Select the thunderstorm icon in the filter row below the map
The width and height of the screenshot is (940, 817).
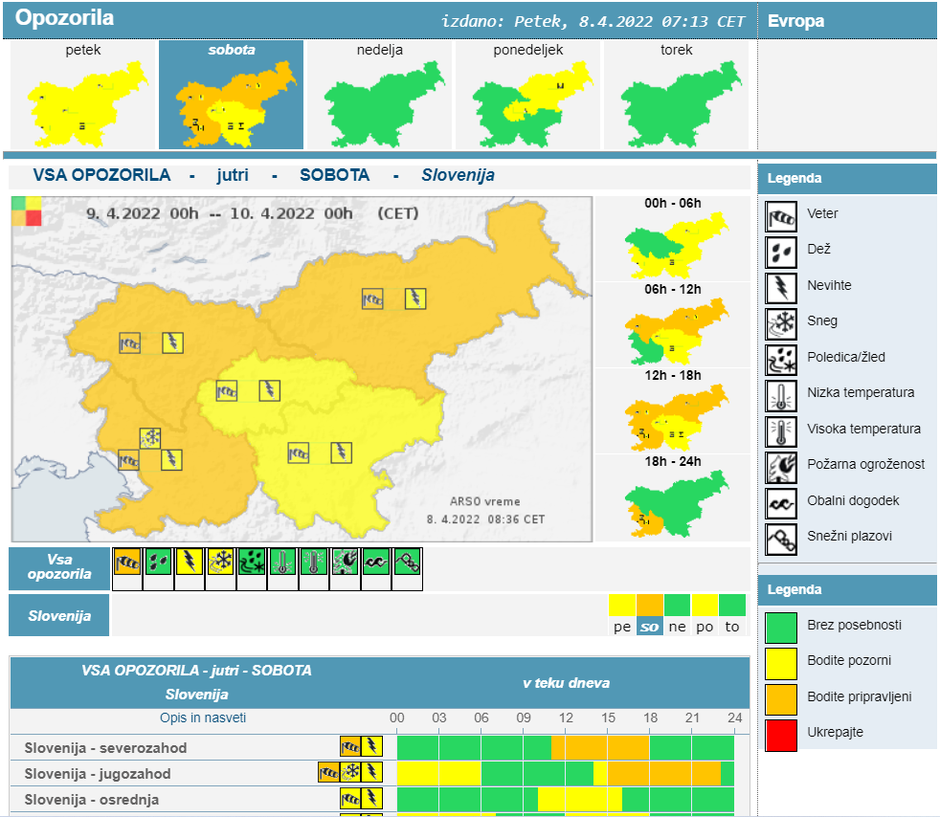point(189,563)
